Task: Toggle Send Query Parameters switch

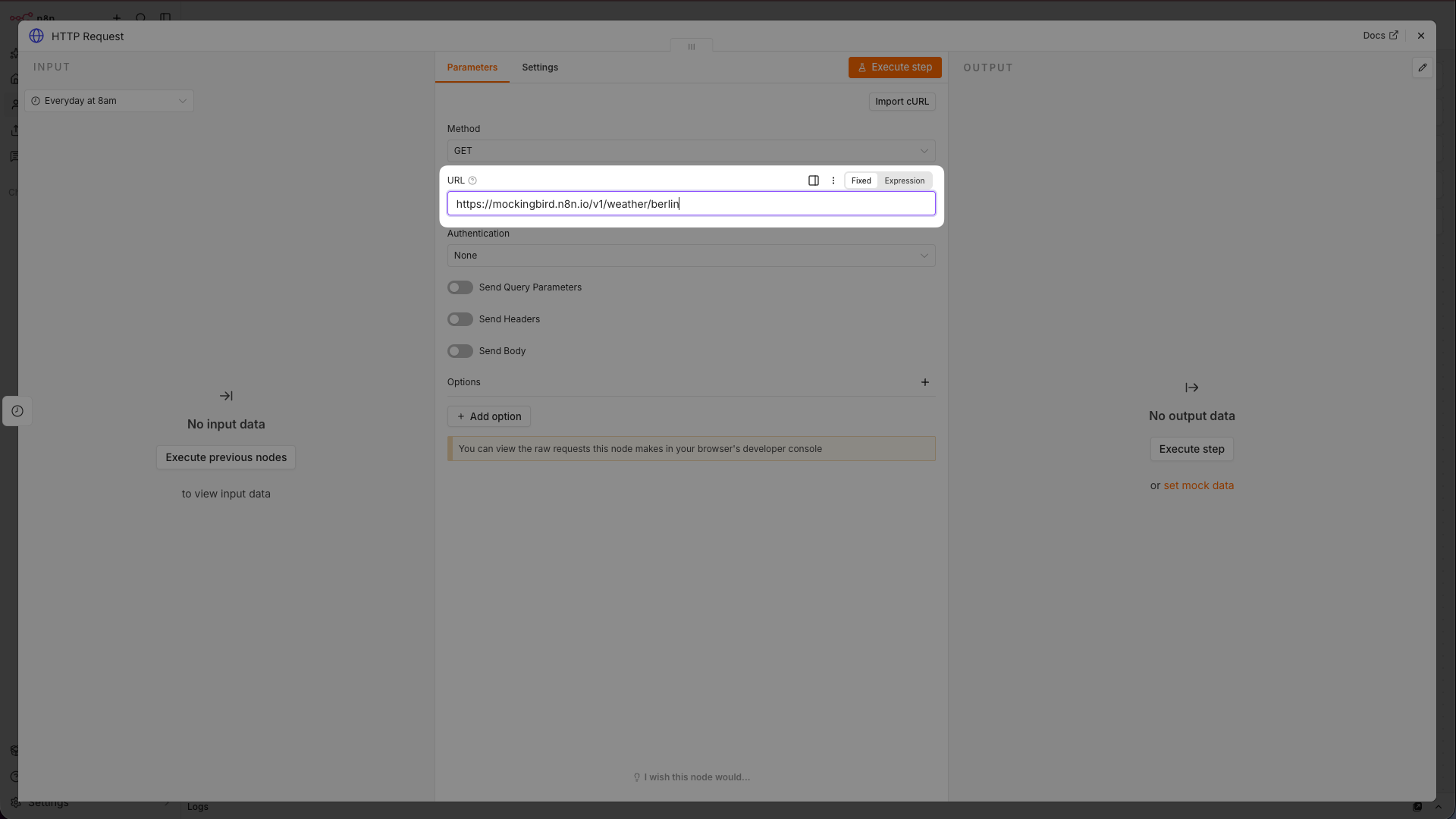Action: coord(460,287)
